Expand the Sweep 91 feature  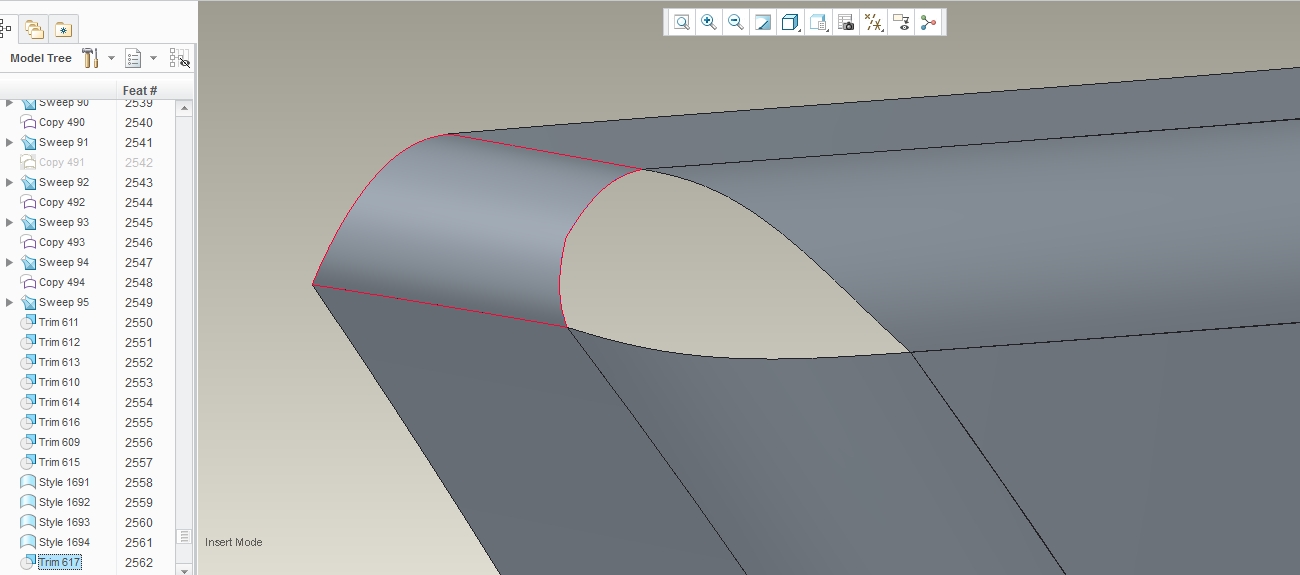(x=10, y=142)
